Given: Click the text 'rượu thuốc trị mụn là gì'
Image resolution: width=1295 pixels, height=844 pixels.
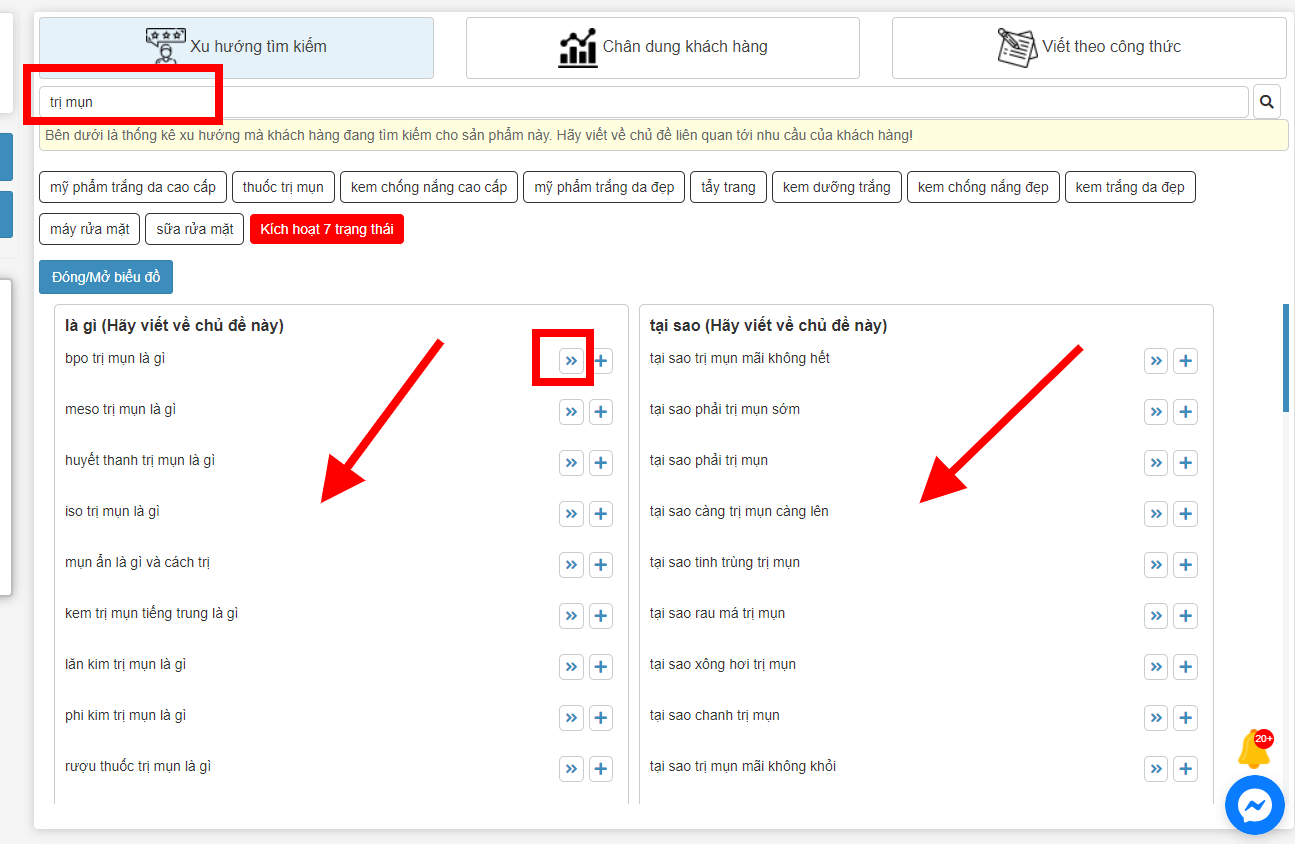Looking at the screenshot, I should click(138, 766).
